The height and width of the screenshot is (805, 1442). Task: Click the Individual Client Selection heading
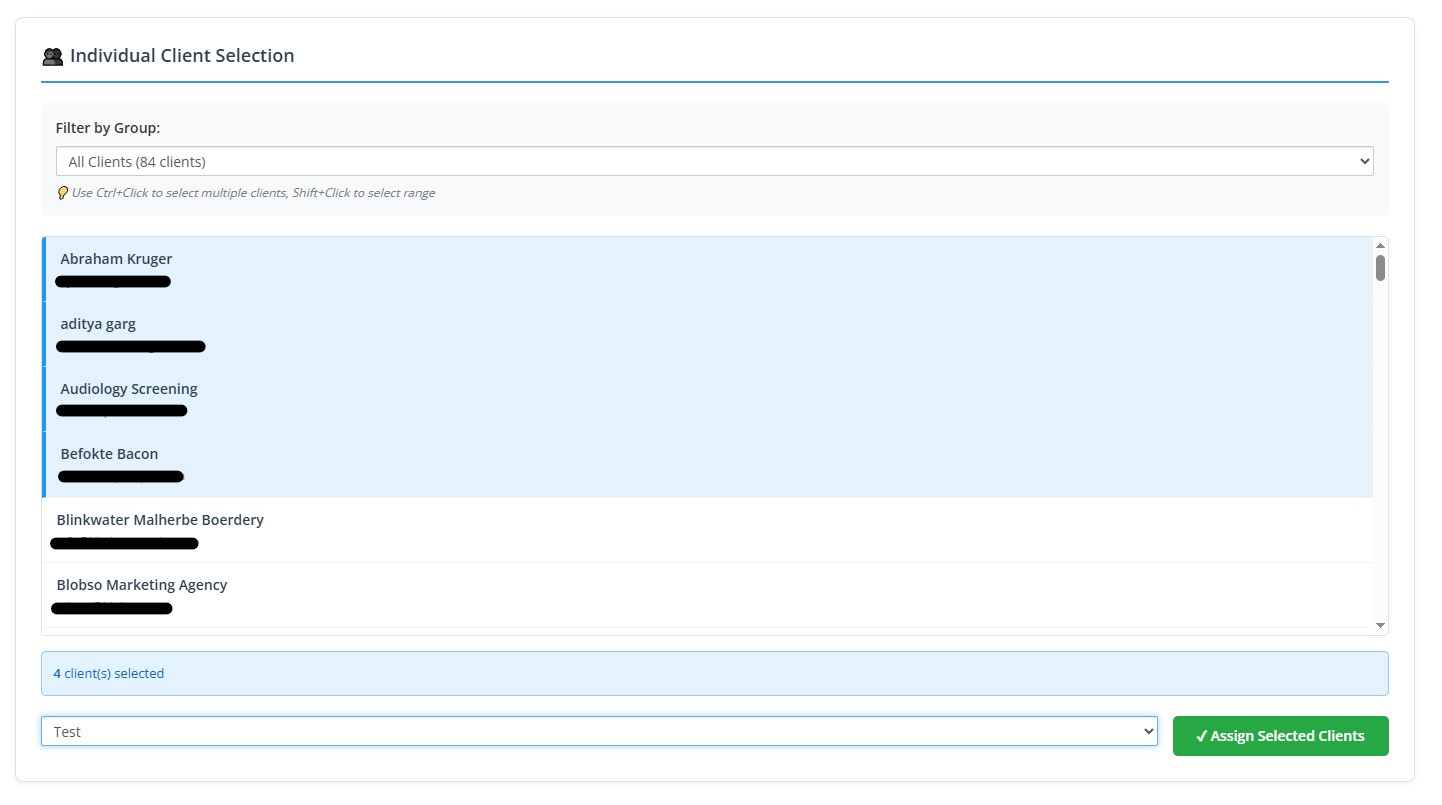tap(182, 56)
